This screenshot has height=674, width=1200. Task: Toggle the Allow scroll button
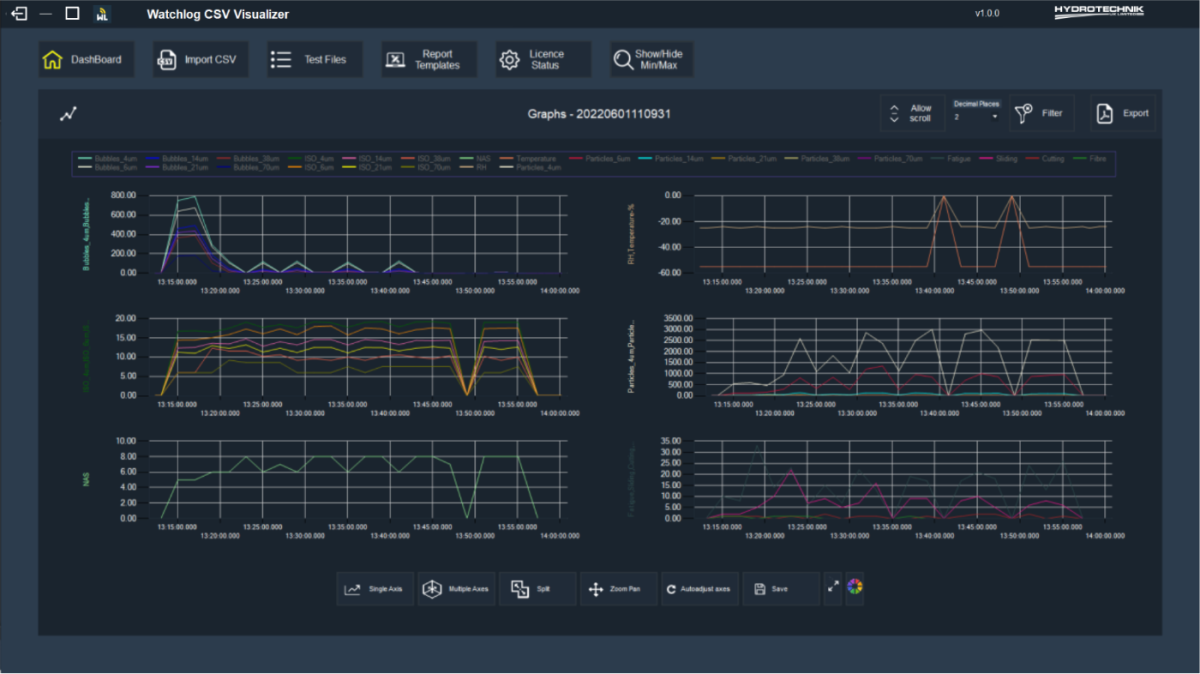click(912, 114)
